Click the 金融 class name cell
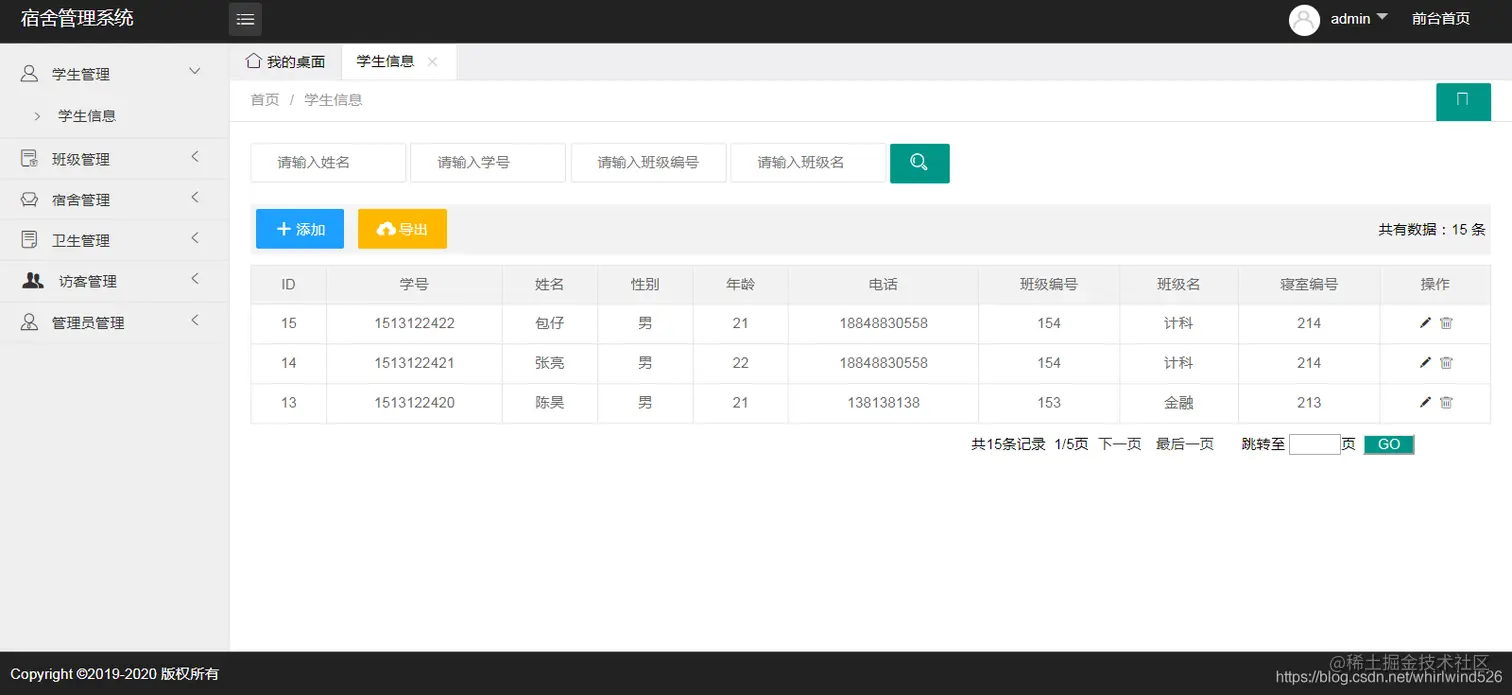 (x=1179, y=403)
